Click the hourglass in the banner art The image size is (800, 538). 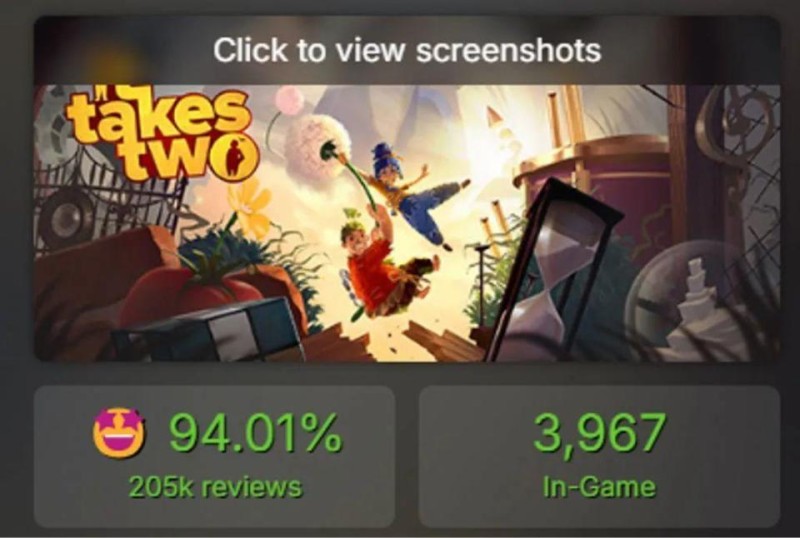click(x=555, y=272)
